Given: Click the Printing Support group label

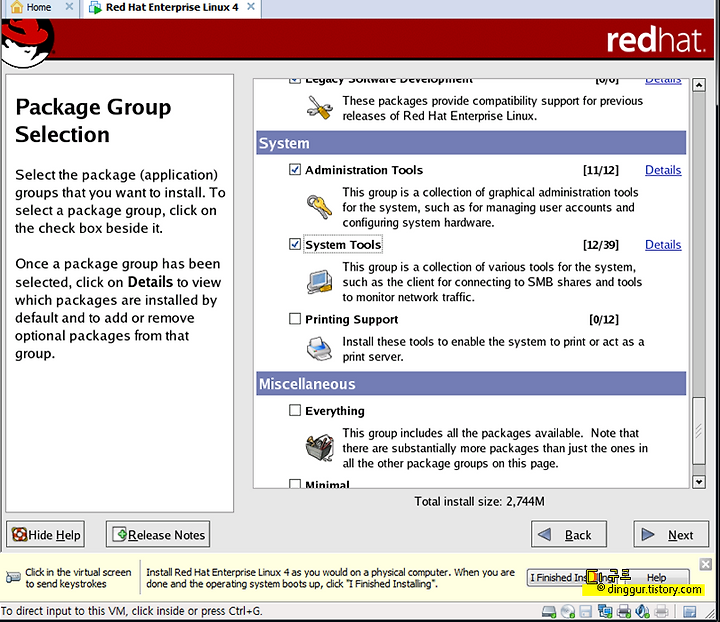Looking at the screenshot, I should coord(352,319).
